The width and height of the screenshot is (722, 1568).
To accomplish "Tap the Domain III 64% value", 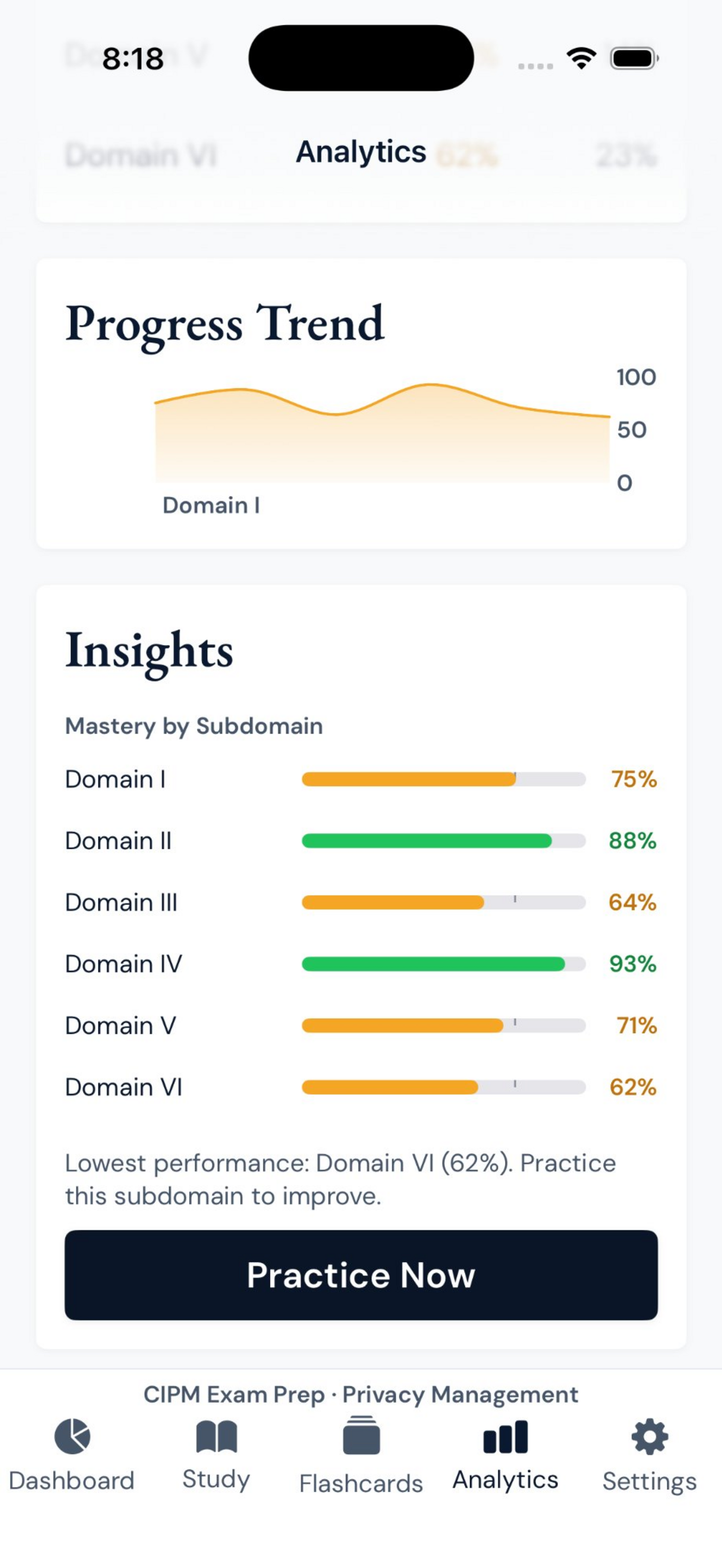I will [x=632, y=902].
